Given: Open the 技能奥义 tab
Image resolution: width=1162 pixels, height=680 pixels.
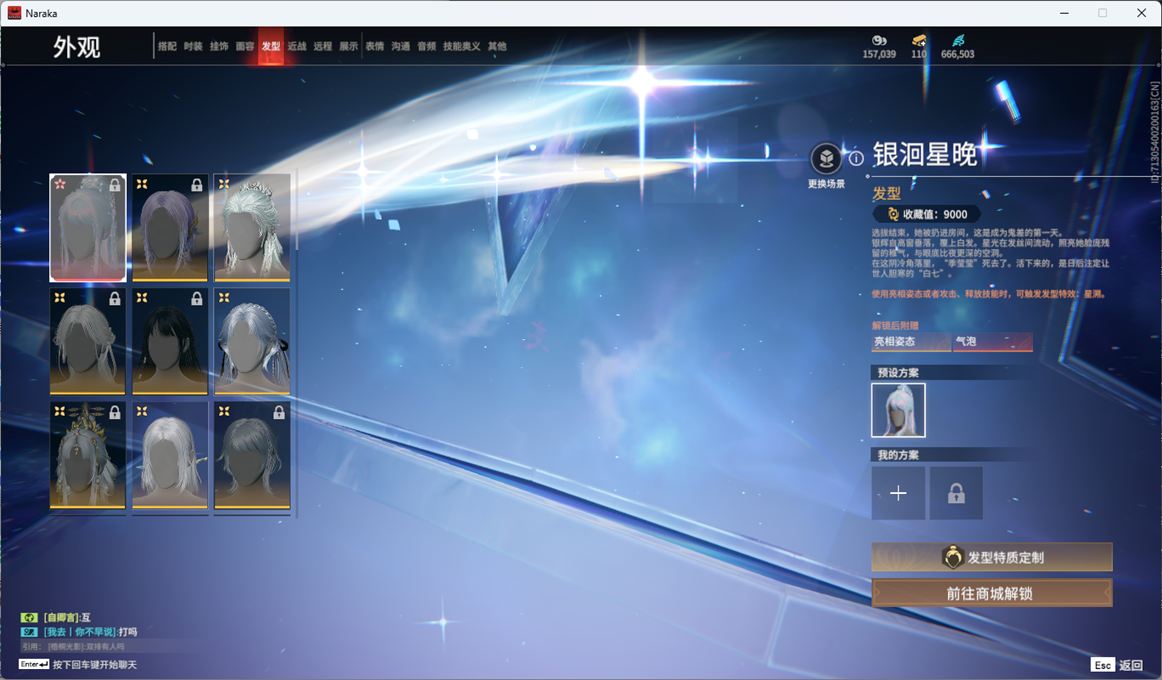Looking at the screenshot, I should pos(462,46).
